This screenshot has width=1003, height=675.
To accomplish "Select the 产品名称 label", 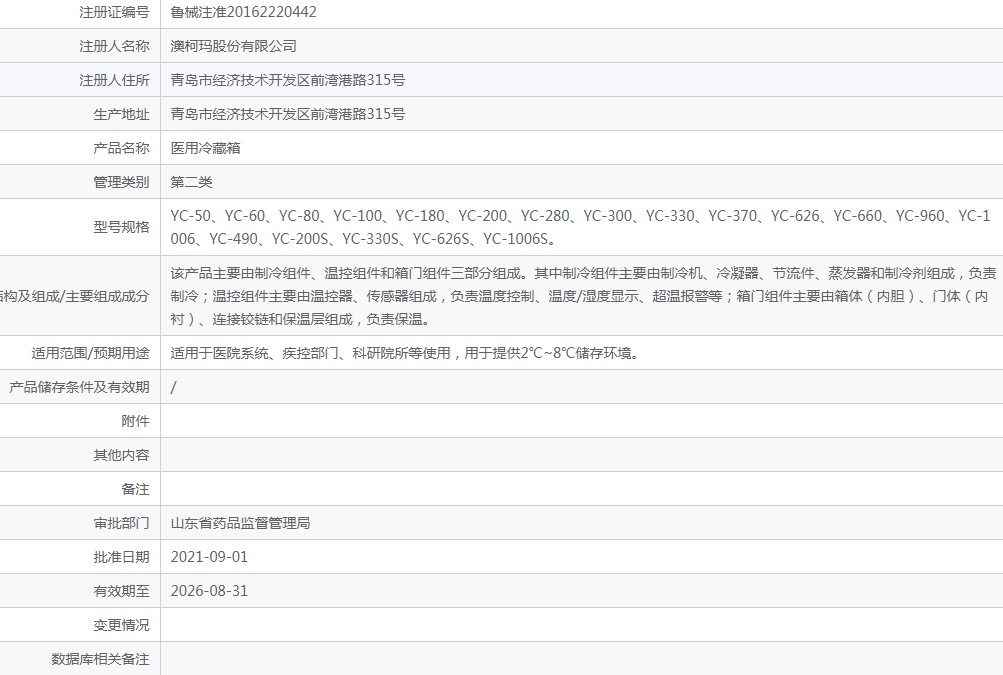I will [x=121, y=148].
